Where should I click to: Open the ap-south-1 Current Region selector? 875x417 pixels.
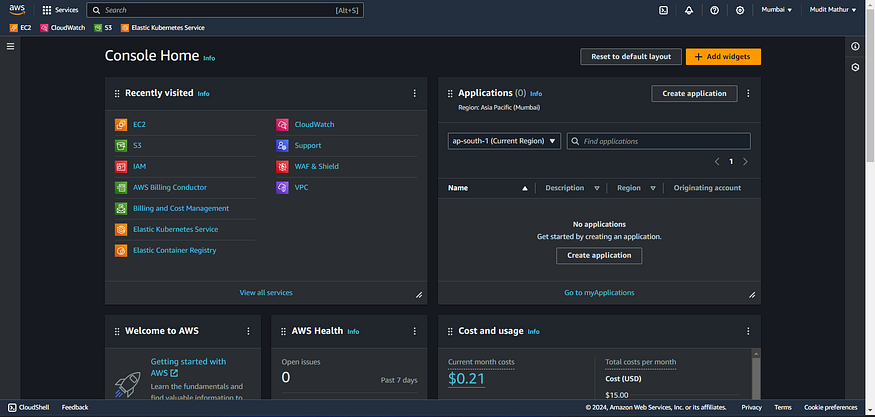[x=504, y=141]
